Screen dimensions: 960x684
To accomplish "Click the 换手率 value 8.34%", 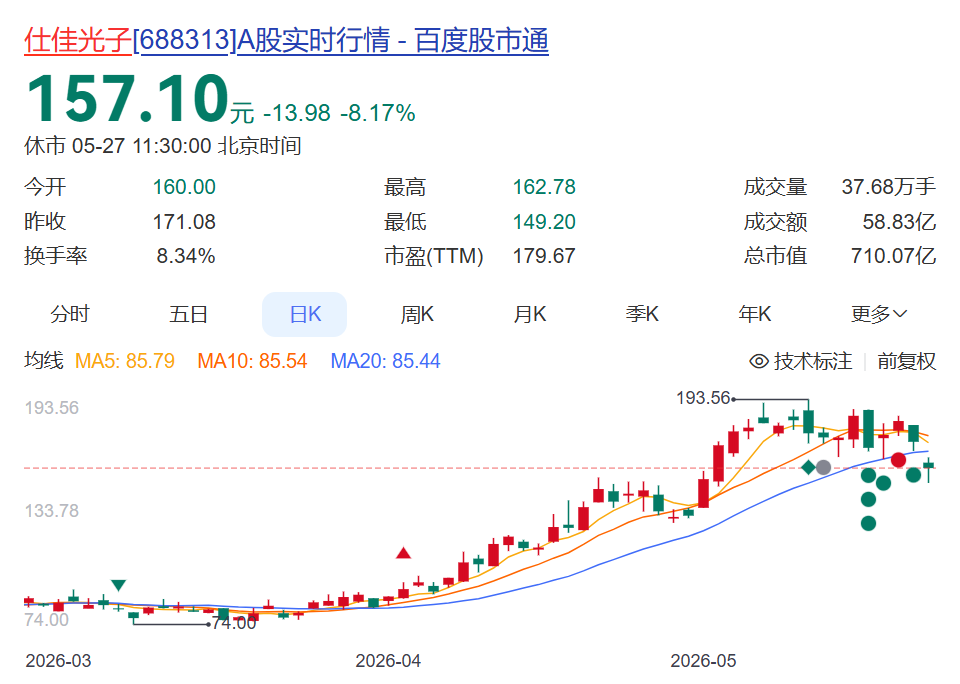I will click(x=186, y=256).
